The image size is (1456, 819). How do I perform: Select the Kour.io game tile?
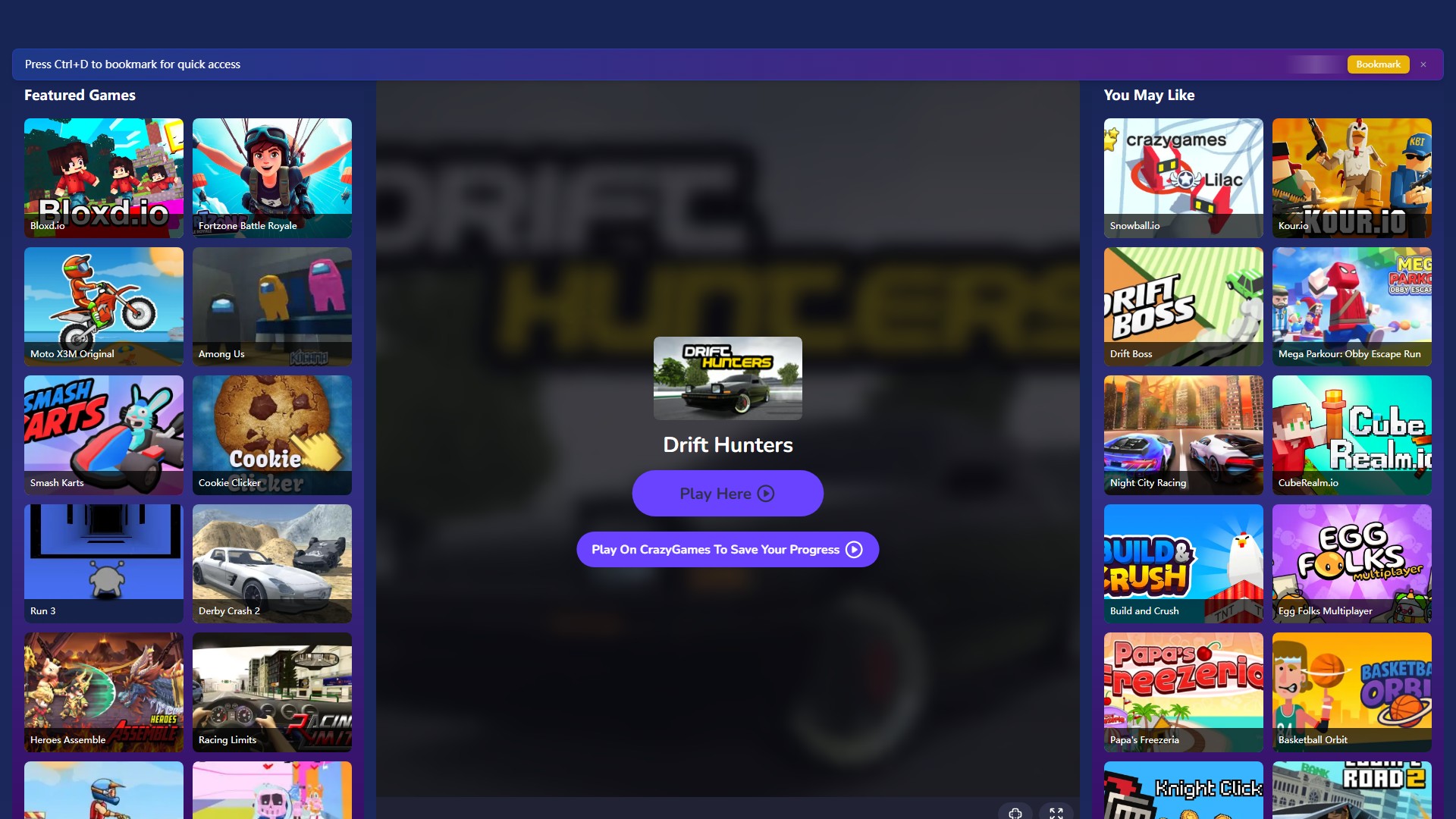tap(1351, 177)
